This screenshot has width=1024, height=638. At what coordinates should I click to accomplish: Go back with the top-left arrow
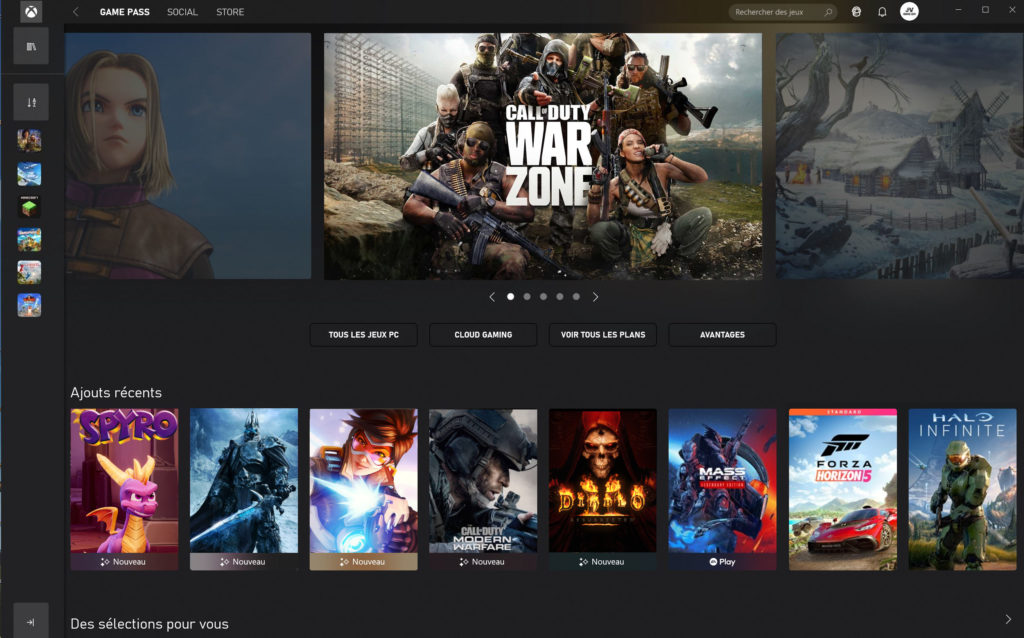coord(76,12)
